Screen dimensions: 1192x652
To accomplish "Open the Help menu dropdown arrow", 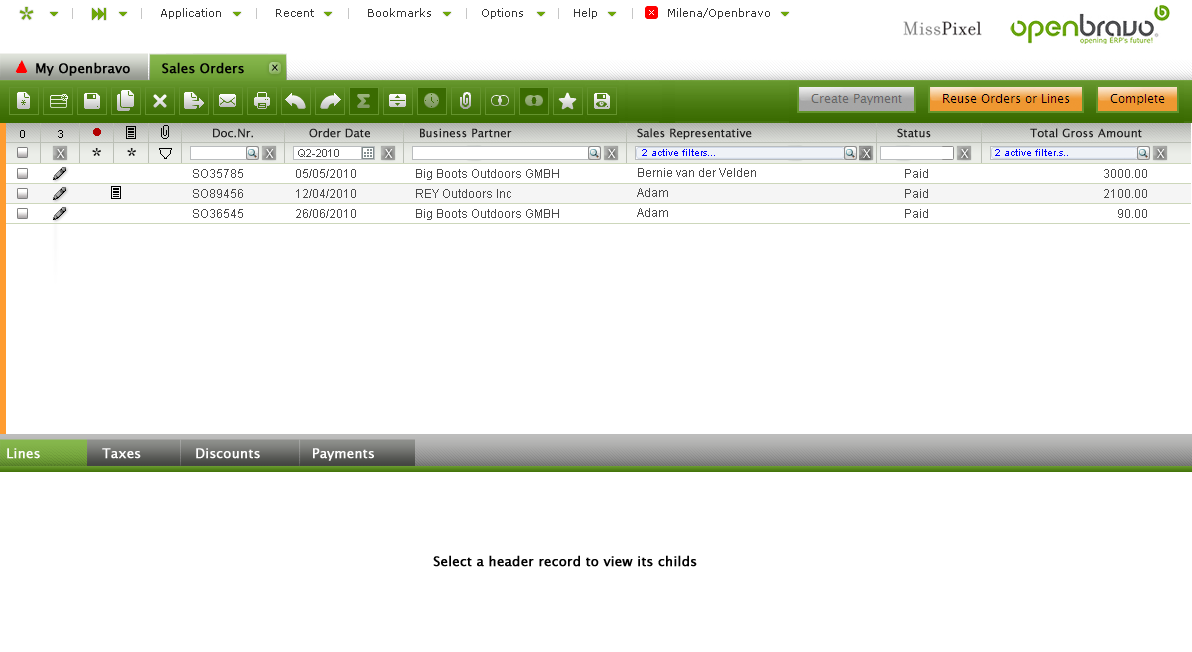I will [612, 14].
